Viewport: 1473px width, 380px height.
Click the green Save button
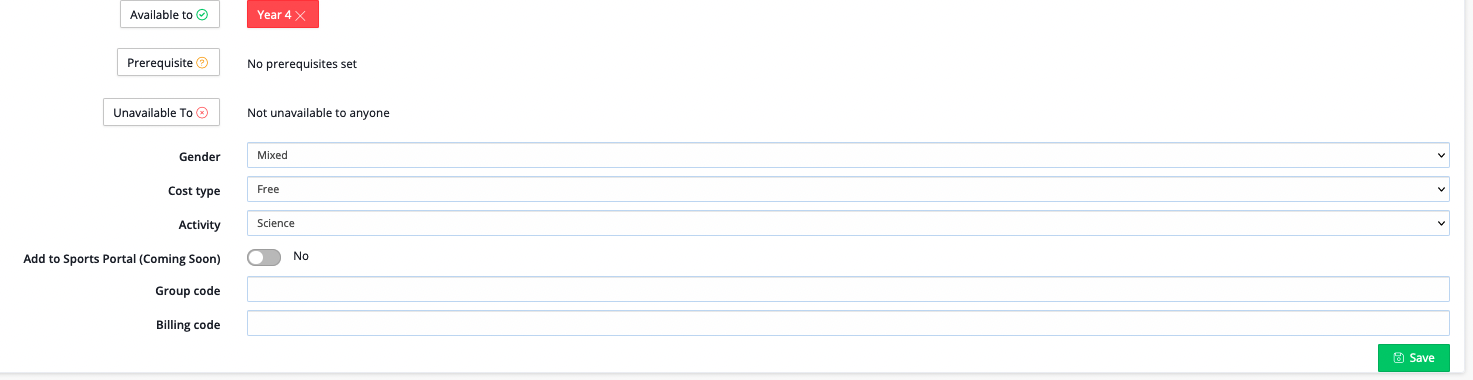click(1413, 358)
